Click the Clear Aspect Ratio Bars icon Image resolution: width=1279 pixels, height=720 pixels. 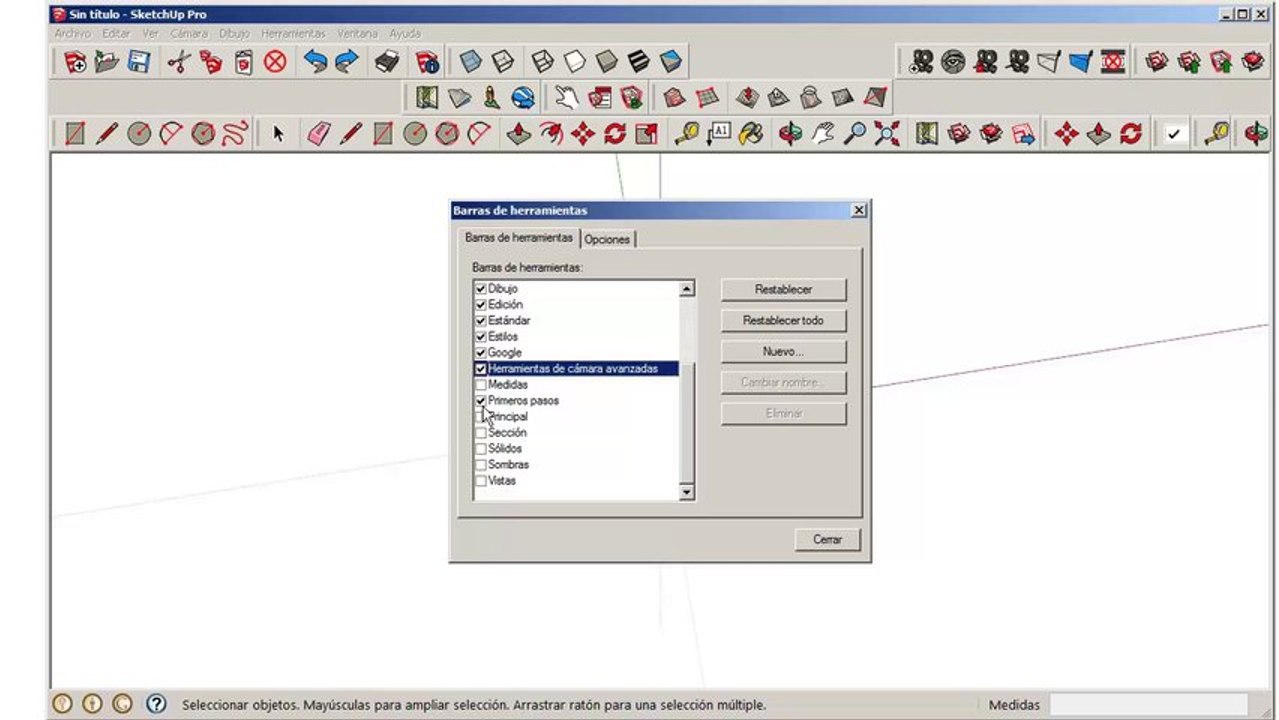[x=1113, y=62]
